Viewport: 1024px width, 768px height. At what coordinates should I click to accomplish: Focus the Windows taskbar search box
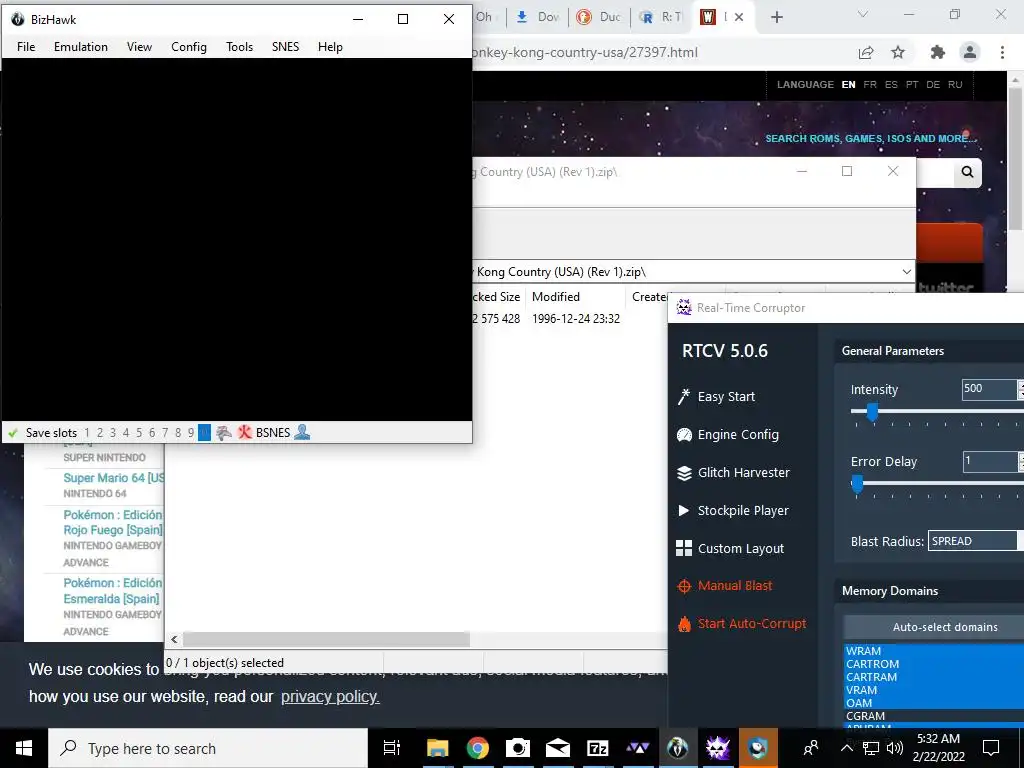tap(208, 748)
